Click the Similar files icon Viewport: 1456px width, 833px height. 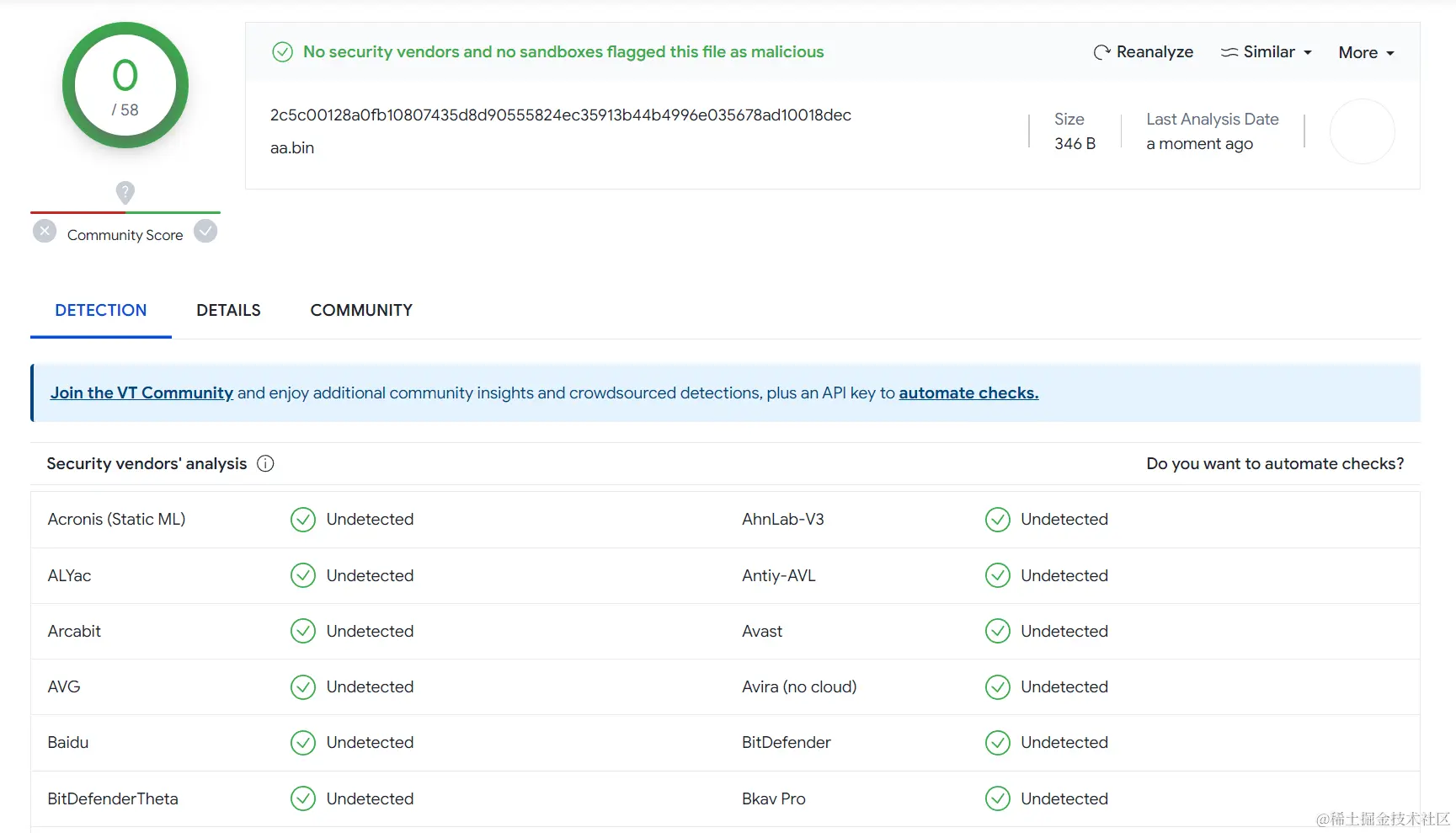(x=1229, y=52)
